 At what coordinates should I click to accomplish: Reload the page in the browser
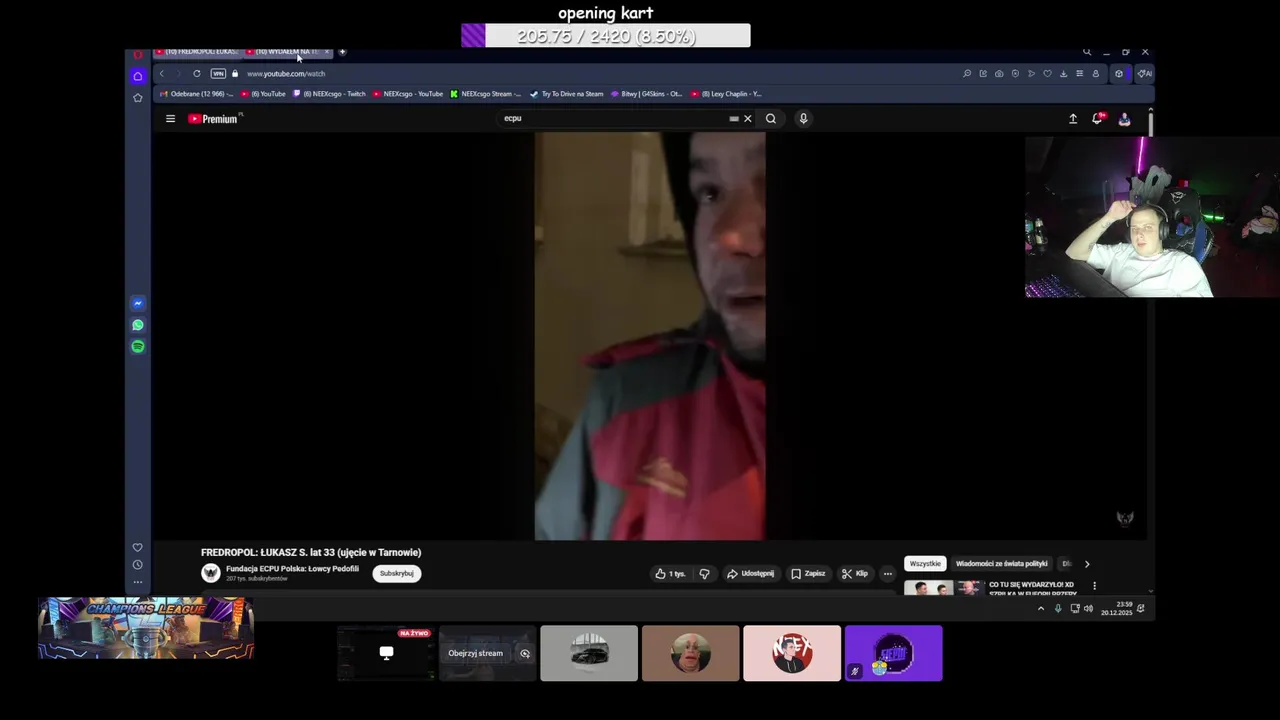point(196,73)
